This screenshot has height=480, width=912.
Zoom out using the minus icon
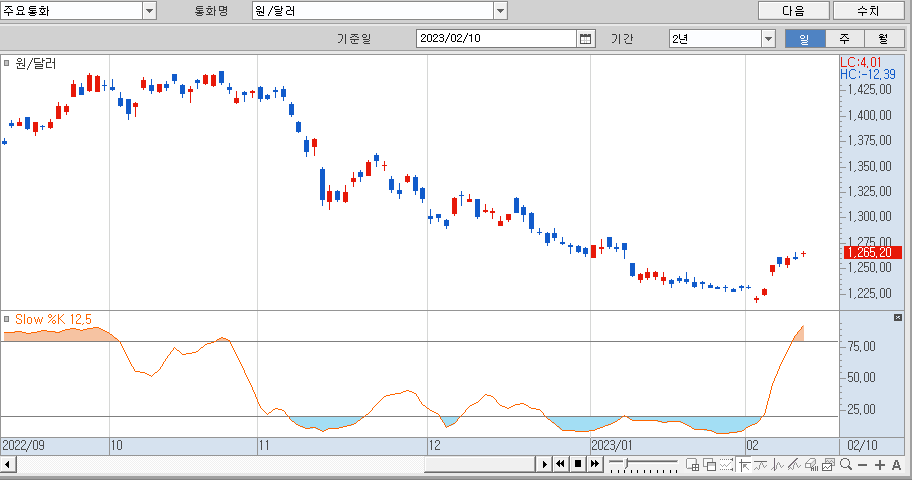(863, 465)
